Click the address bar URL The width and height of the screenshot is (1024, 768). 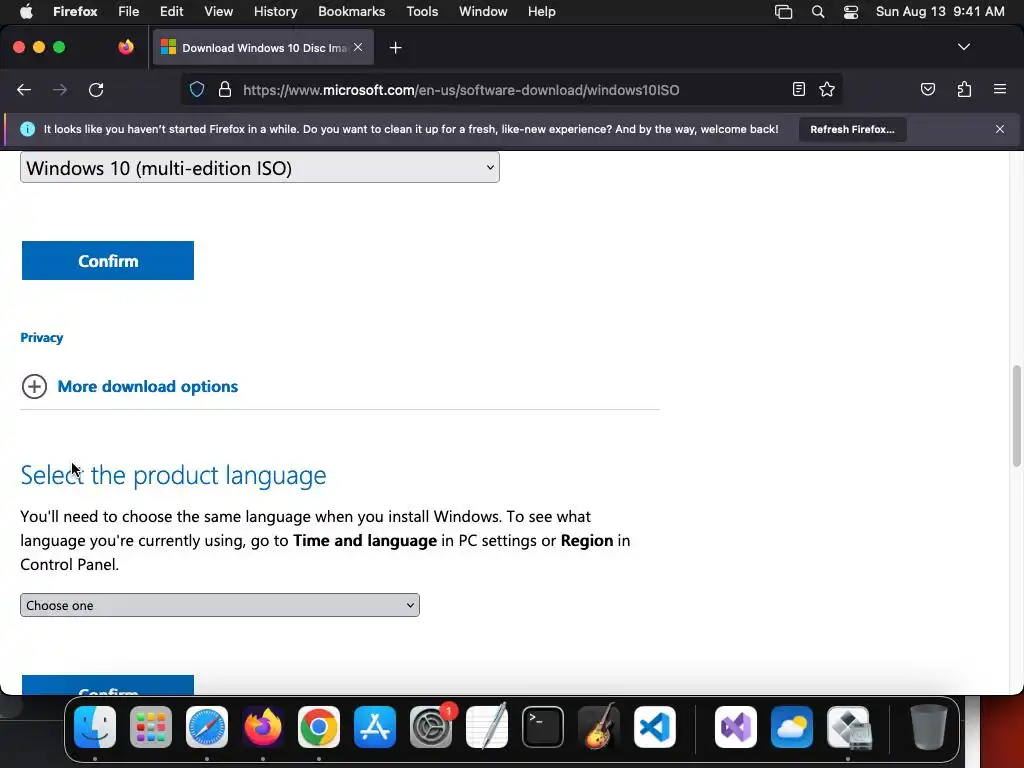tap(461, 90)
